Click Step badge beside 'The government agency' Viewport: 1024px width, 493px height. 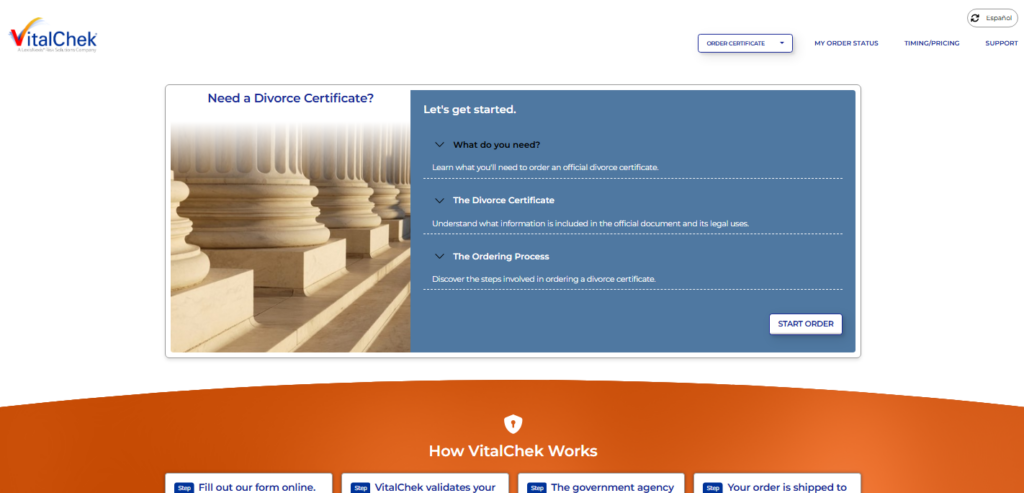pos(536,488)
